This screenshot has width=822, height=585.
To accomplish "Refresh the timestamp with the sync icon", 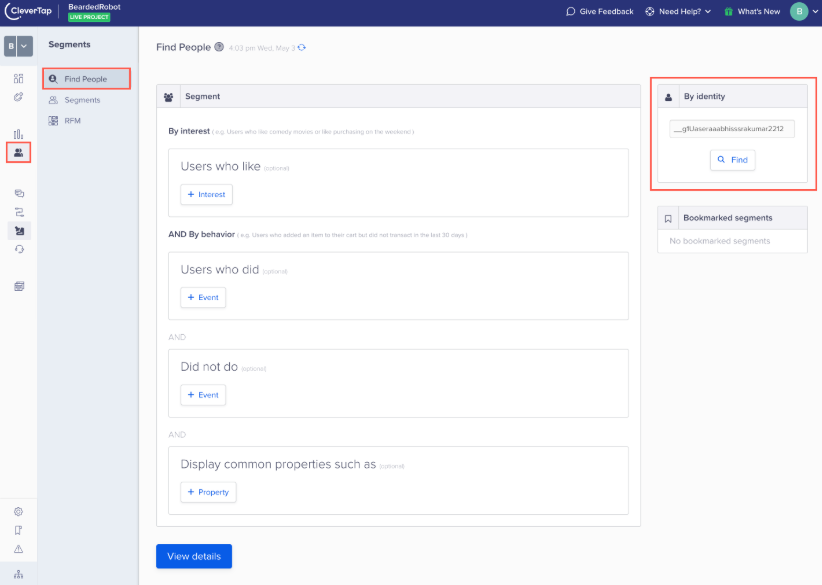I will tap(302, 47).
